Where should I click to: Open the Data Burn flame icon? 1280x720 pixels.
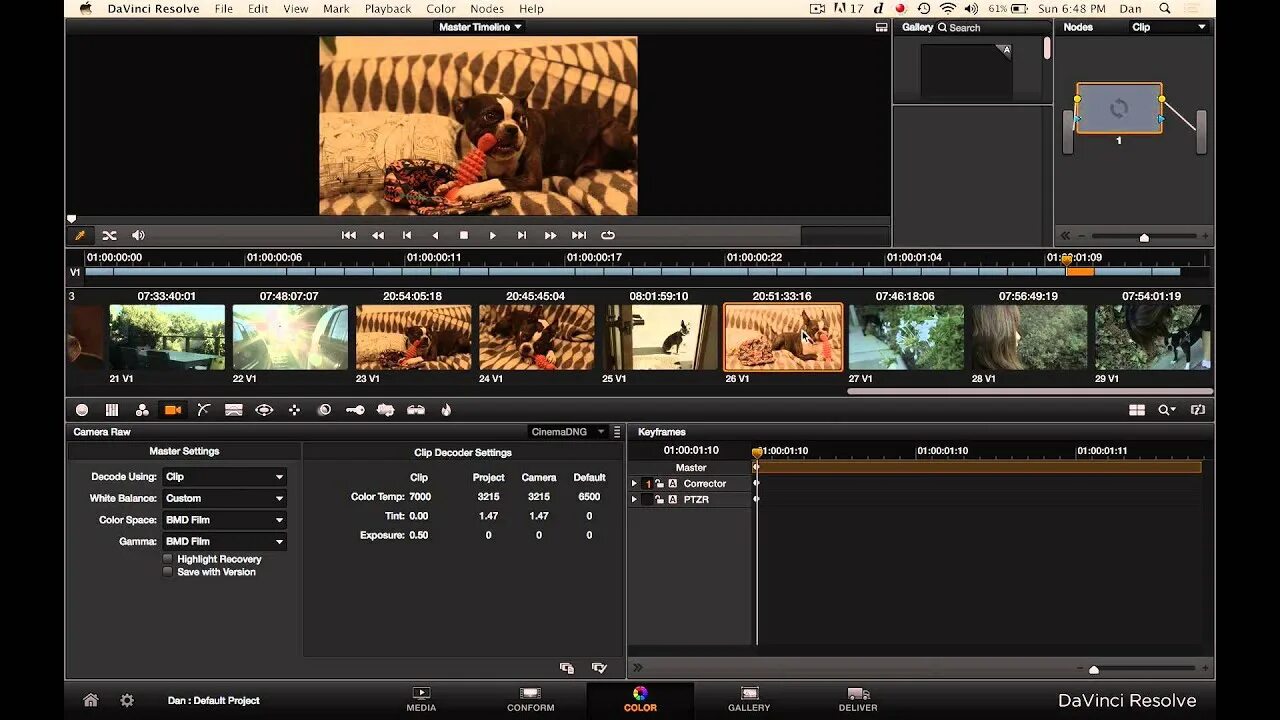[446, 410]
